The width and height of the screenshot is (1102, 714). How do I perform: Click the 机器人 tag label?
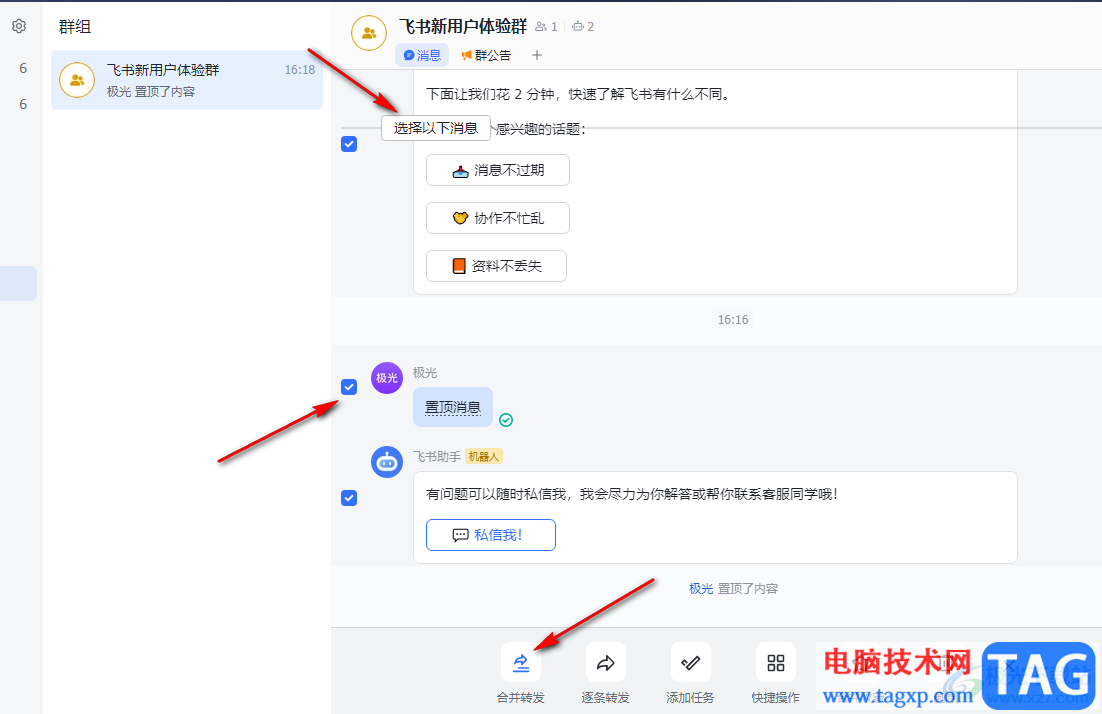[484, 457]
